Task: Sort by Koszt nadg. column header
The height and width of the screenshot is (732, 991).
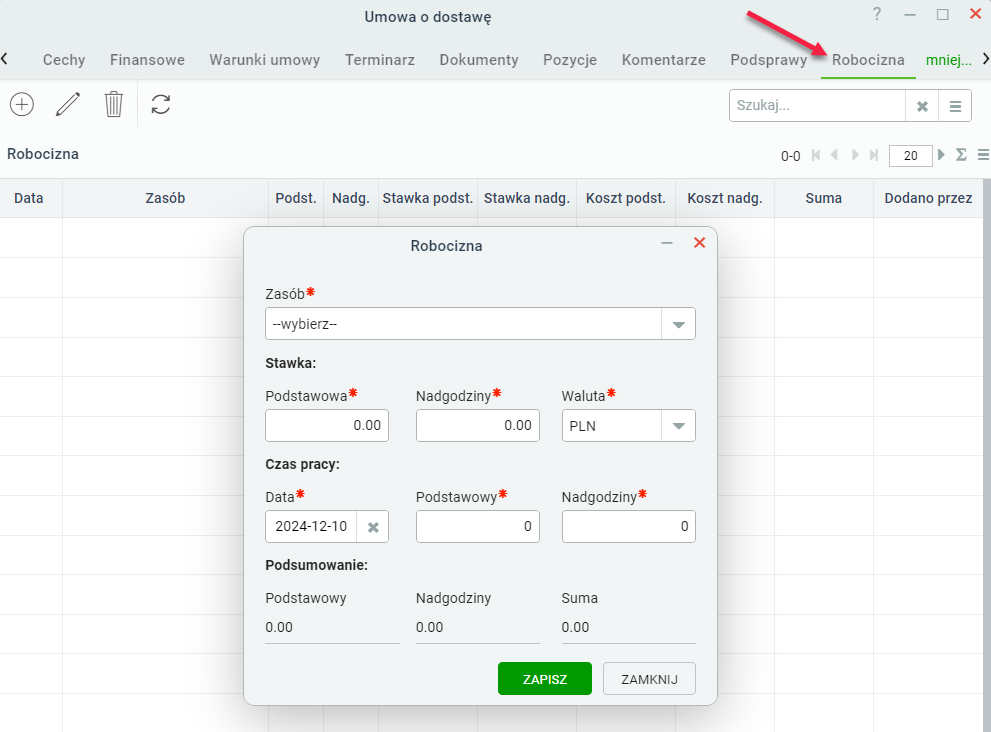Action: point(725,198)
